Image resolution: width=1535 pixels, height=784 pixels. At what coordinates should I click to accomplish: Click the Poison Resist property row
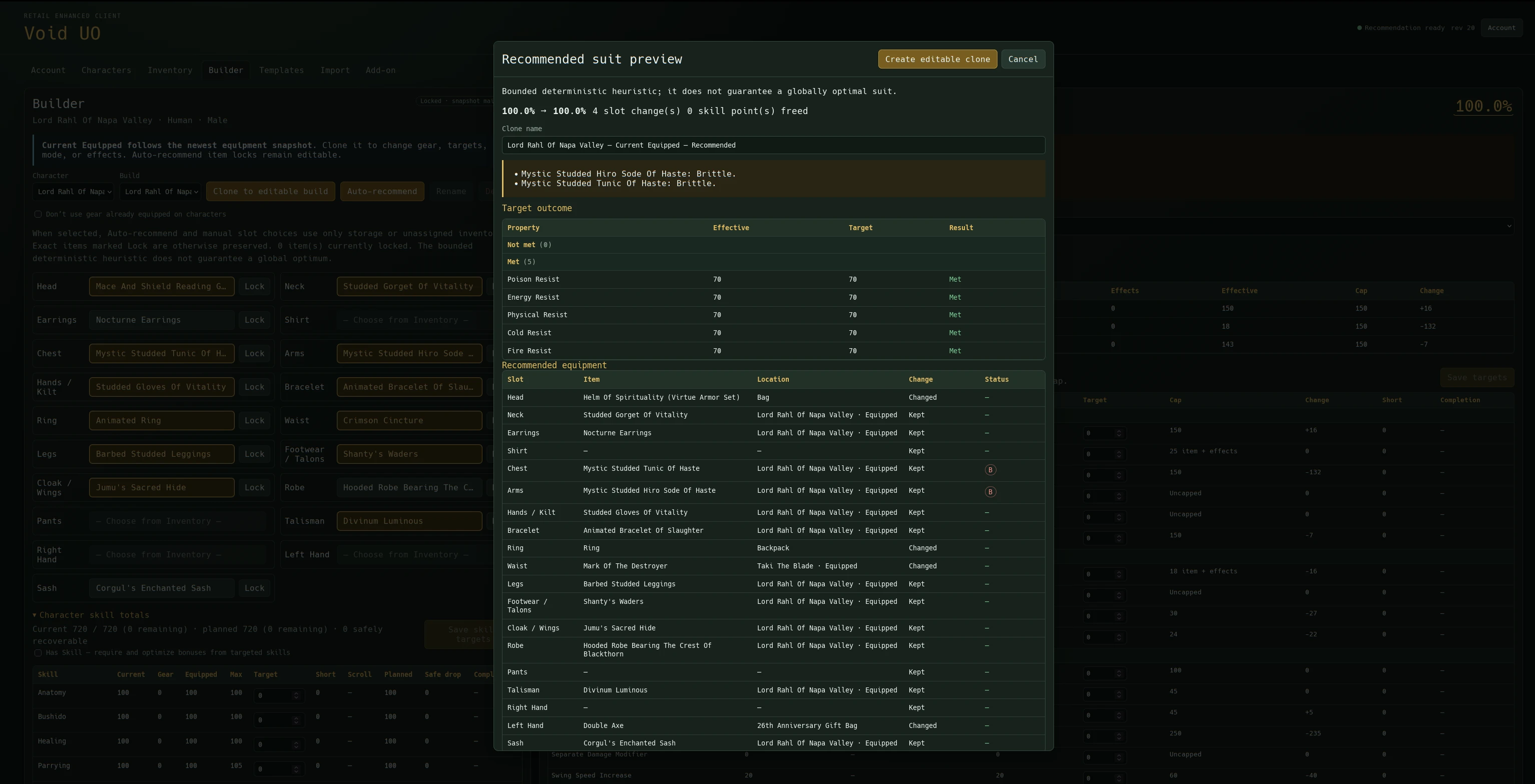[x=773, y=279]
